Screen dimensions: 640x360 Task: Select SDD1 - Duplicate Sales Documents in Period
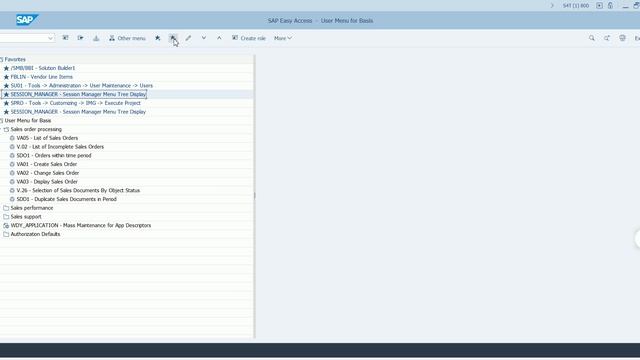[x=67, y=199]
